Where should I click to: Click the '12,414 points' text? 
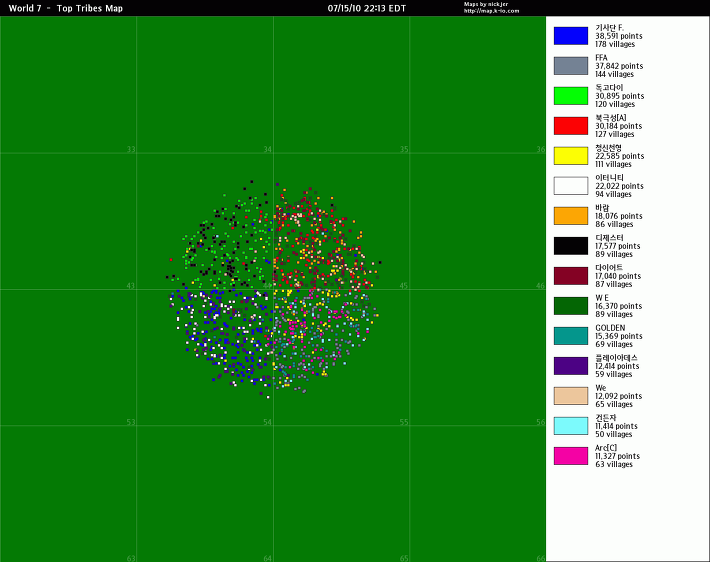point(617,366)
